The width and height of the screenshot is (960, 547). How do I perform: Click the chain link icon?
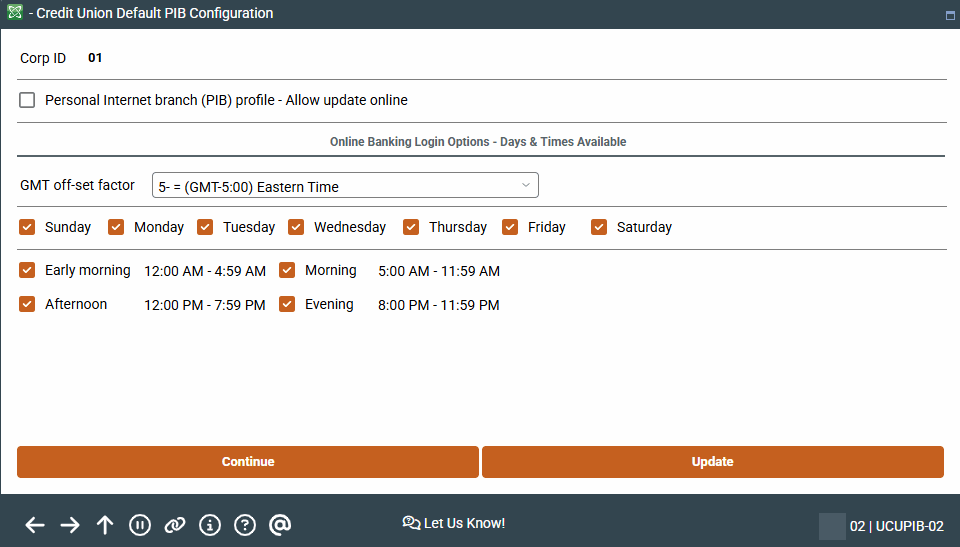175,525
